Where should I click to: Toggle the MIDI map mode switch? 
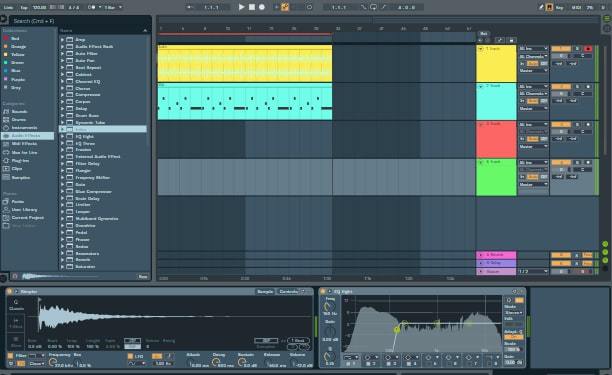click(576, 7)
